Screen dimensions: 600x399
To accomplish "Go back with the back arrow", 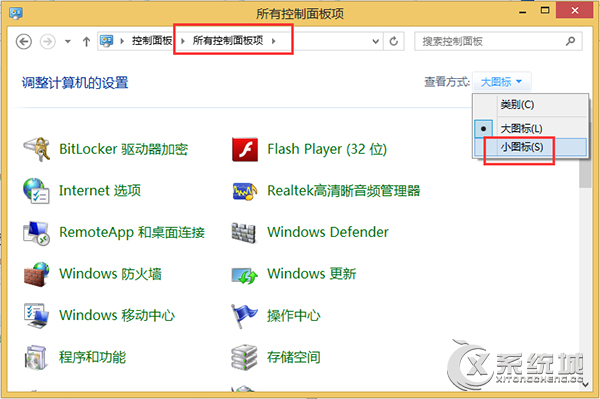I will click(x=24, y=41).
